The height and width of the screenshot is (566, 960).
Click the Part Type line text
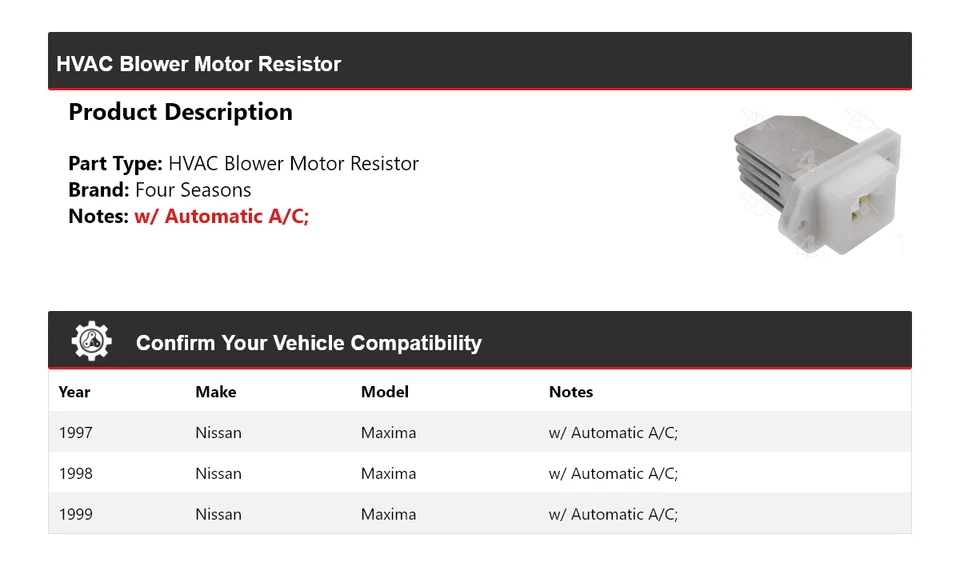click(244, 164)
